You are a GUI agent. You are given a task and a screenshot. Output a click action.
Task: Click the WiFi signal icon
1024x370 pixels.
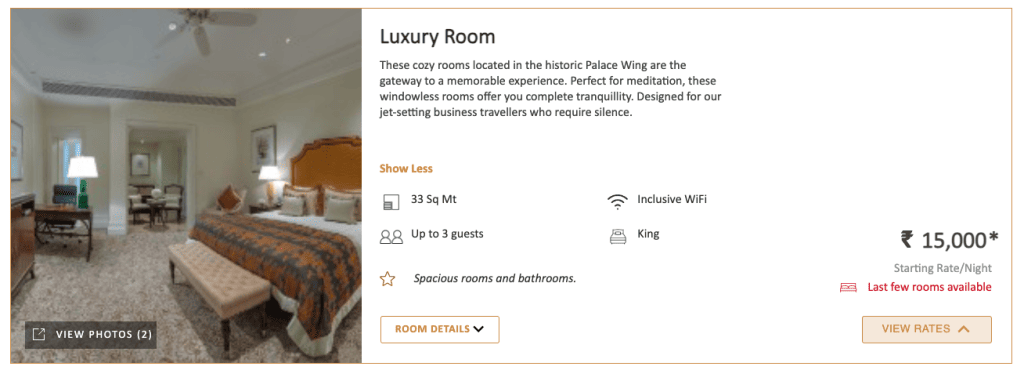click(x=617, y=202)
